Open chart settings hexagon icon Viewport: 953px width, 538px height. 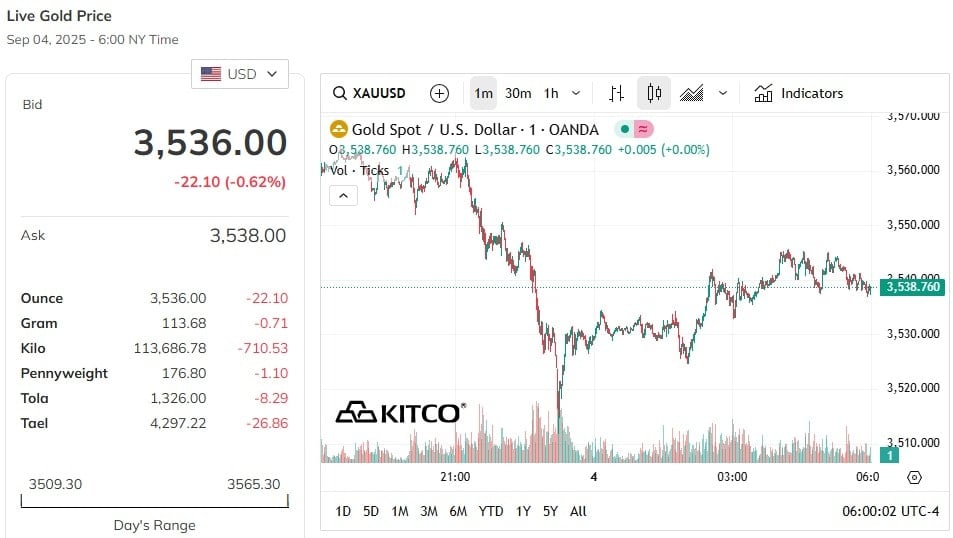tap(914, 477)
